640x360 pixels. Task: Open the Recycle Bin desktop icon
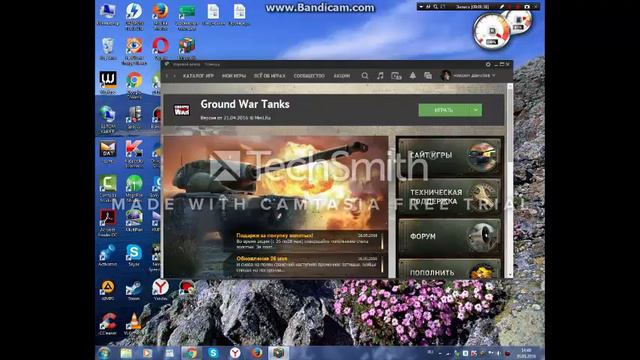pyautogui.click(x=108, y=49)
